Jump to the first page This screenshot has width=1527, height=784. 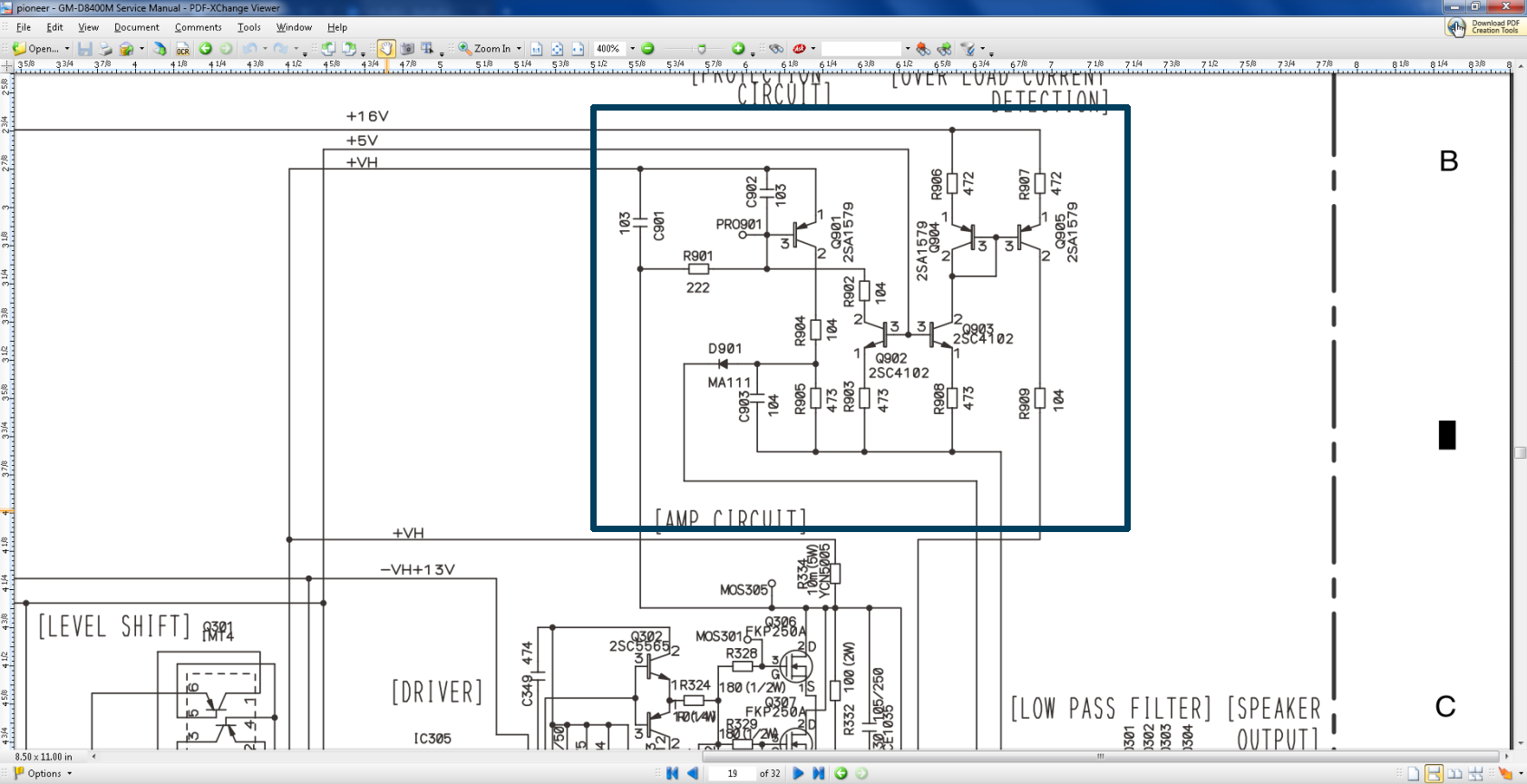(672, 773)
